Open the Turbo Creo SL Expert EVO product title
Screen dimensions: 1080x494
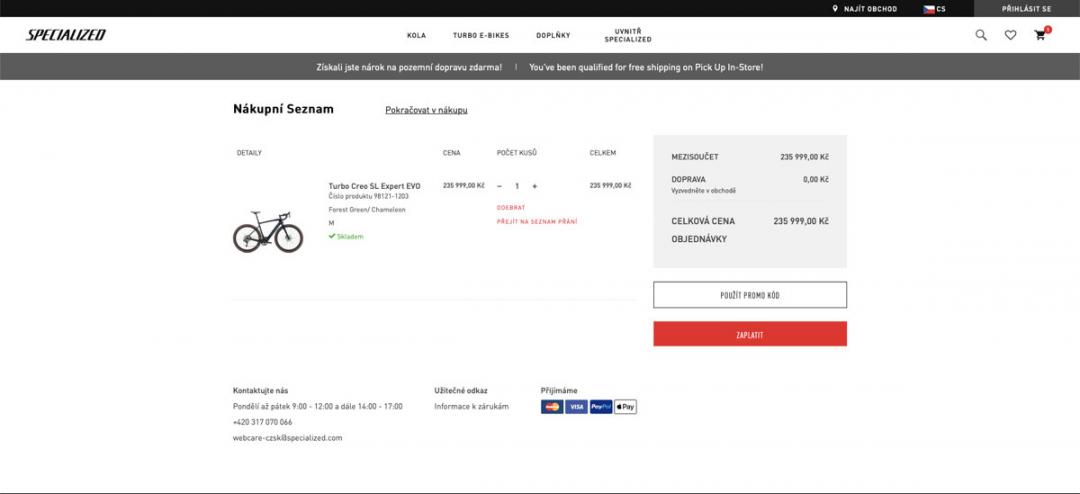[374, 186]
